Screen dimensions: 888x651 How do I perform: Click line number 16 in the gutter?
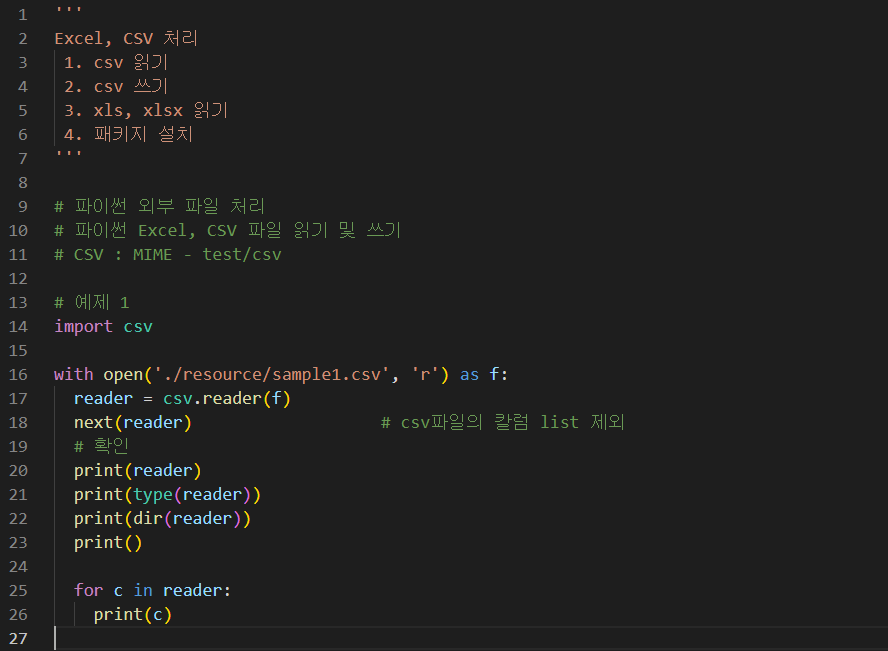click(x=18, y=375)
